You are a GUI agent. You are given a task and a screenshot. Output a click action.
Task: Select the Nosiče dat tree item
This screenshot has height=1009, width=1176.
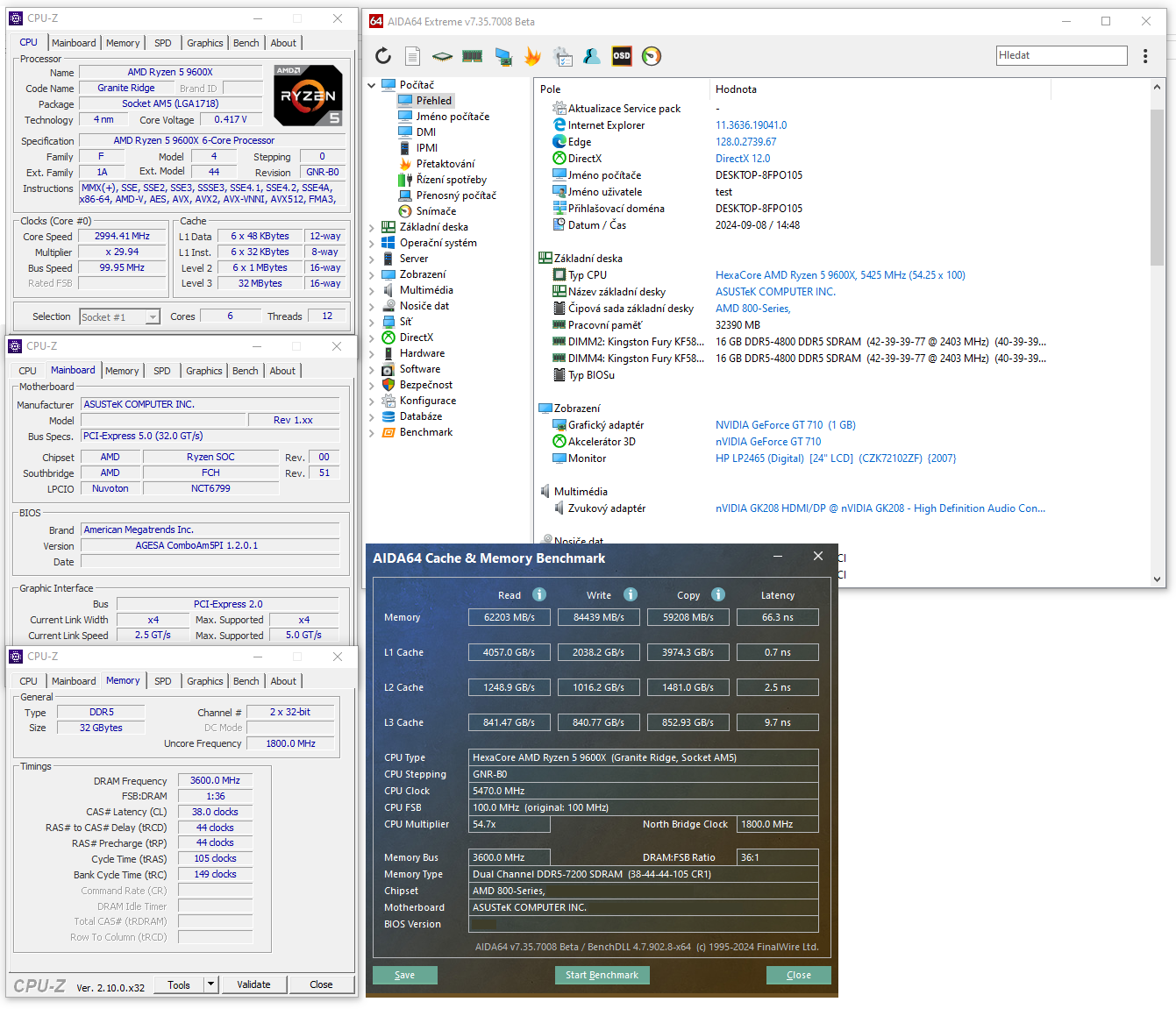424,306
